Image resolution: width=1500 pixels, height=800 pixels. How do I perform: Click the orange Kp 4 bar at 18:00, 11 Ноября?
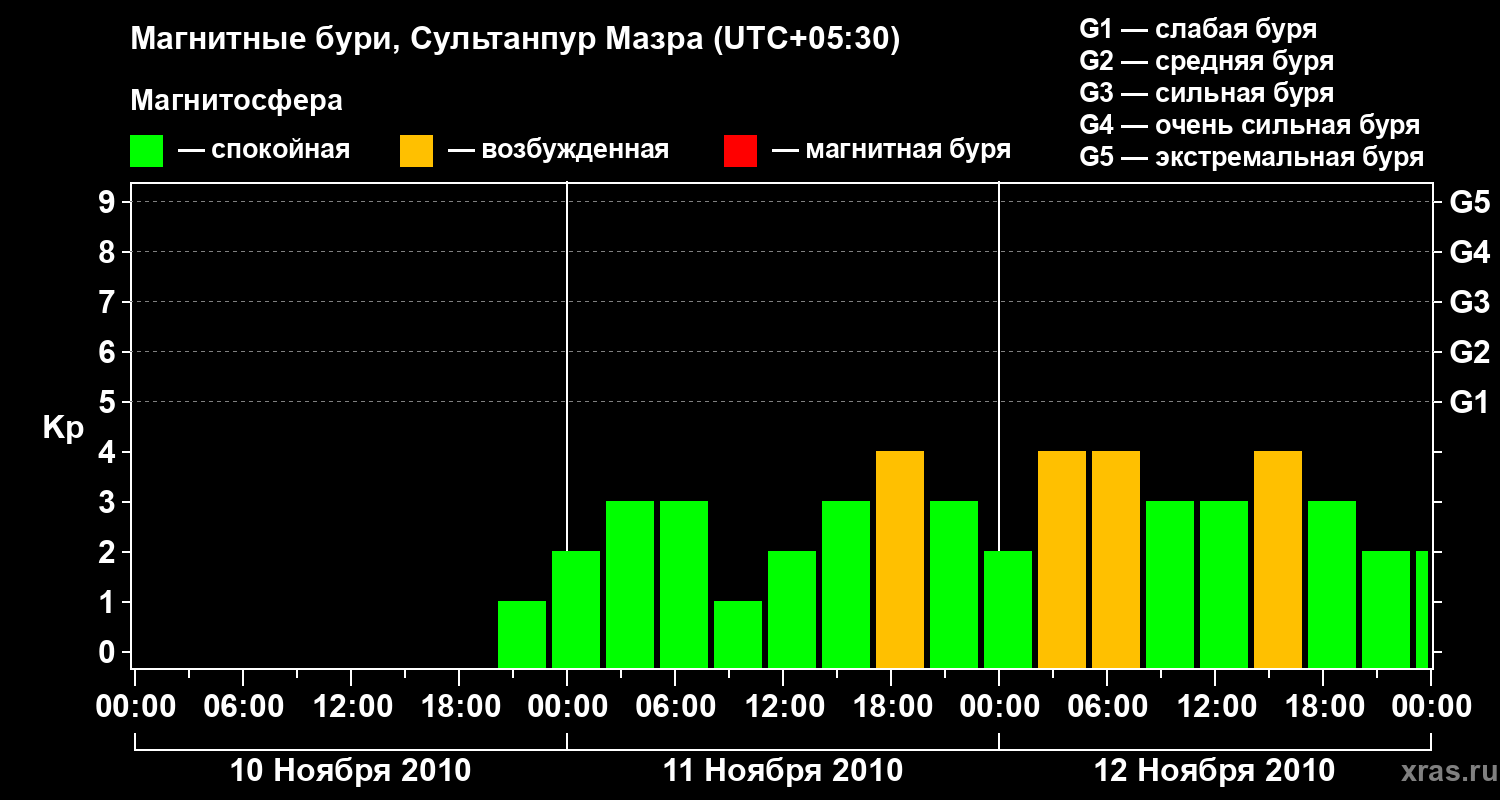[x=900, y=559]
